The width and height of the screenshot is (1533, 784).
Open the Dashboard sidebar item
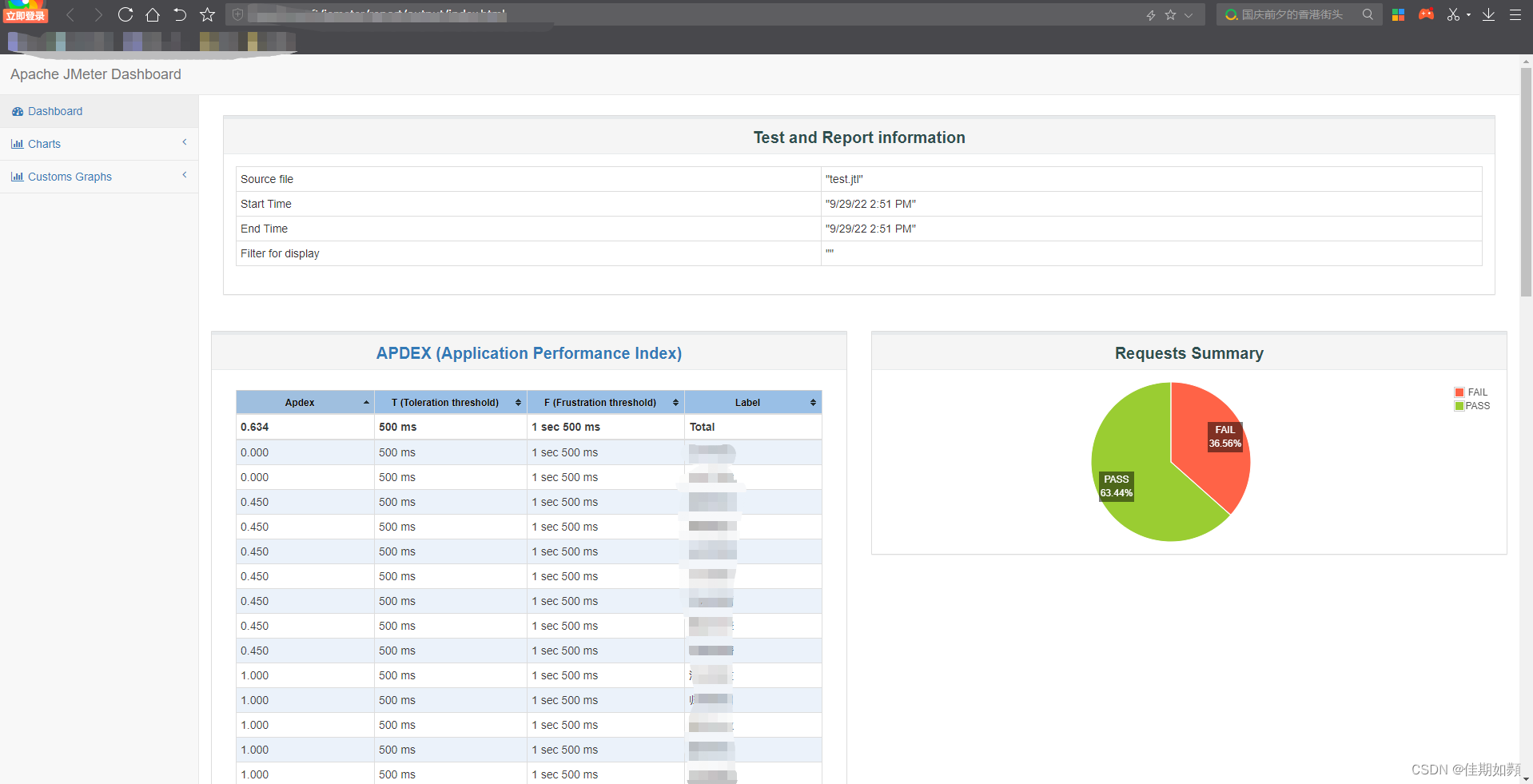pos(99,111)
